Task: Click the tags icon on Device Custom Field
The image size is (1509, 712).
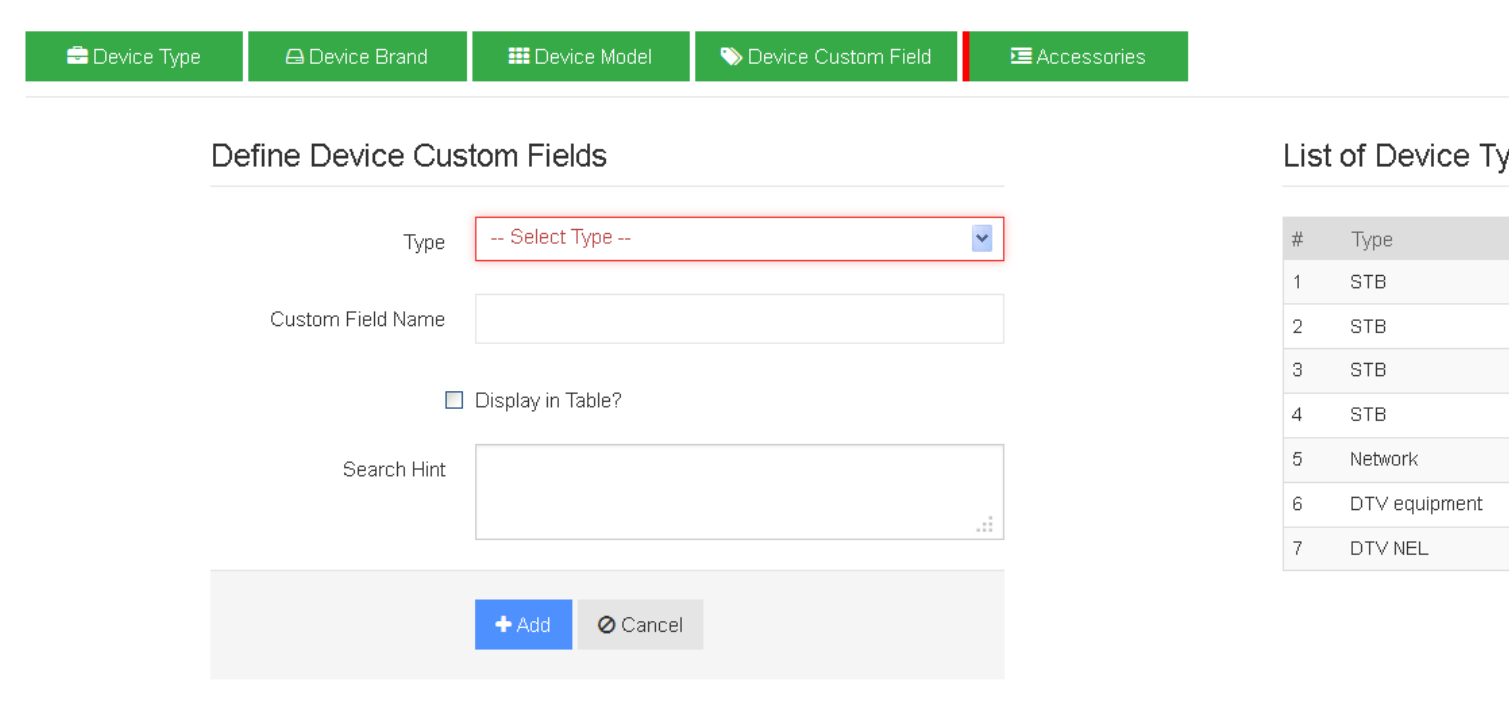Action: [731, 56]
